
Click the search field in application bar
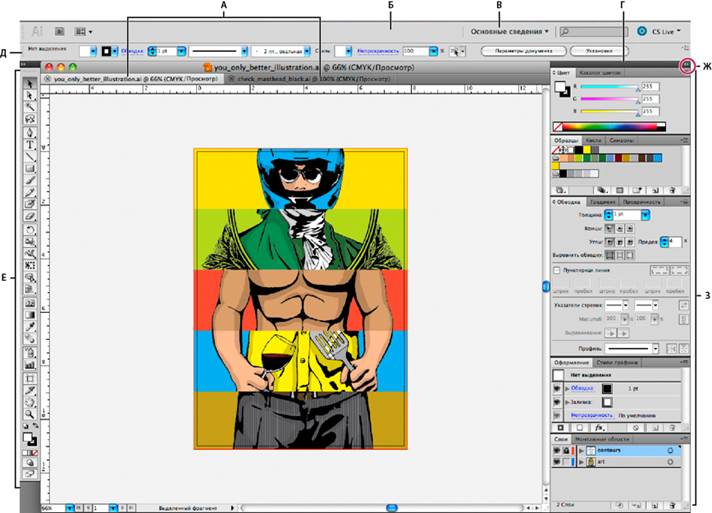(x=593, y=31)
